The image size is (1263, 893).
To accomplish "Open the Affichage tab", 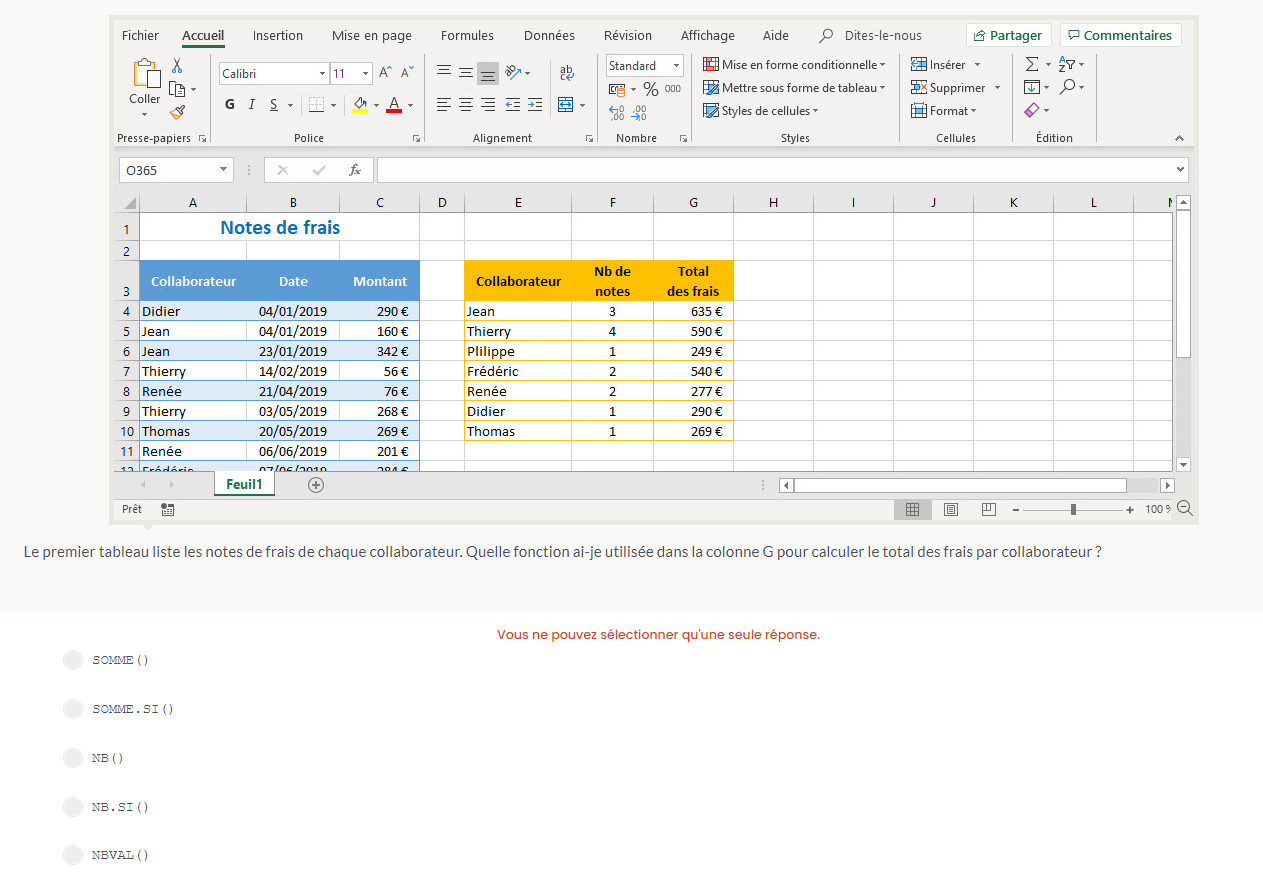I will tap(708, 35).
